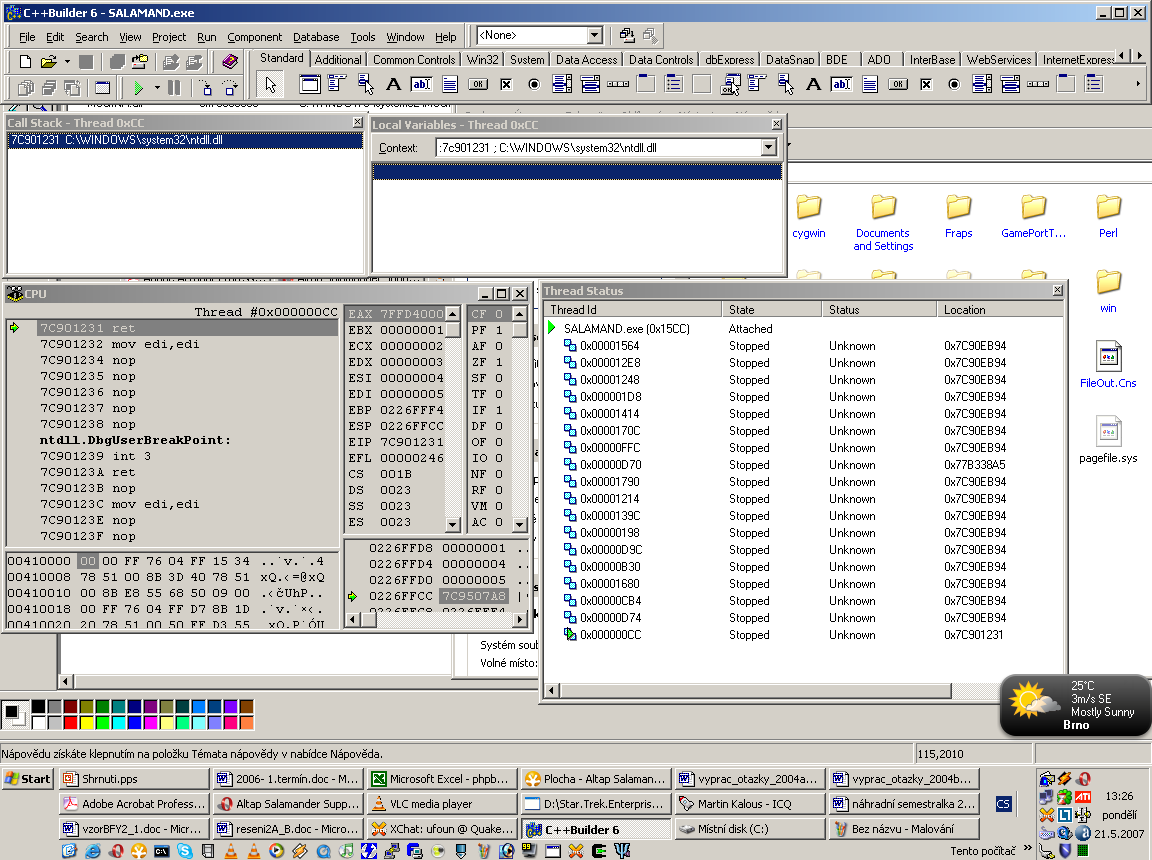Pick the first ComboBox component icon
This screenshot has width=1152, height=860.
[x=590, y=84]
